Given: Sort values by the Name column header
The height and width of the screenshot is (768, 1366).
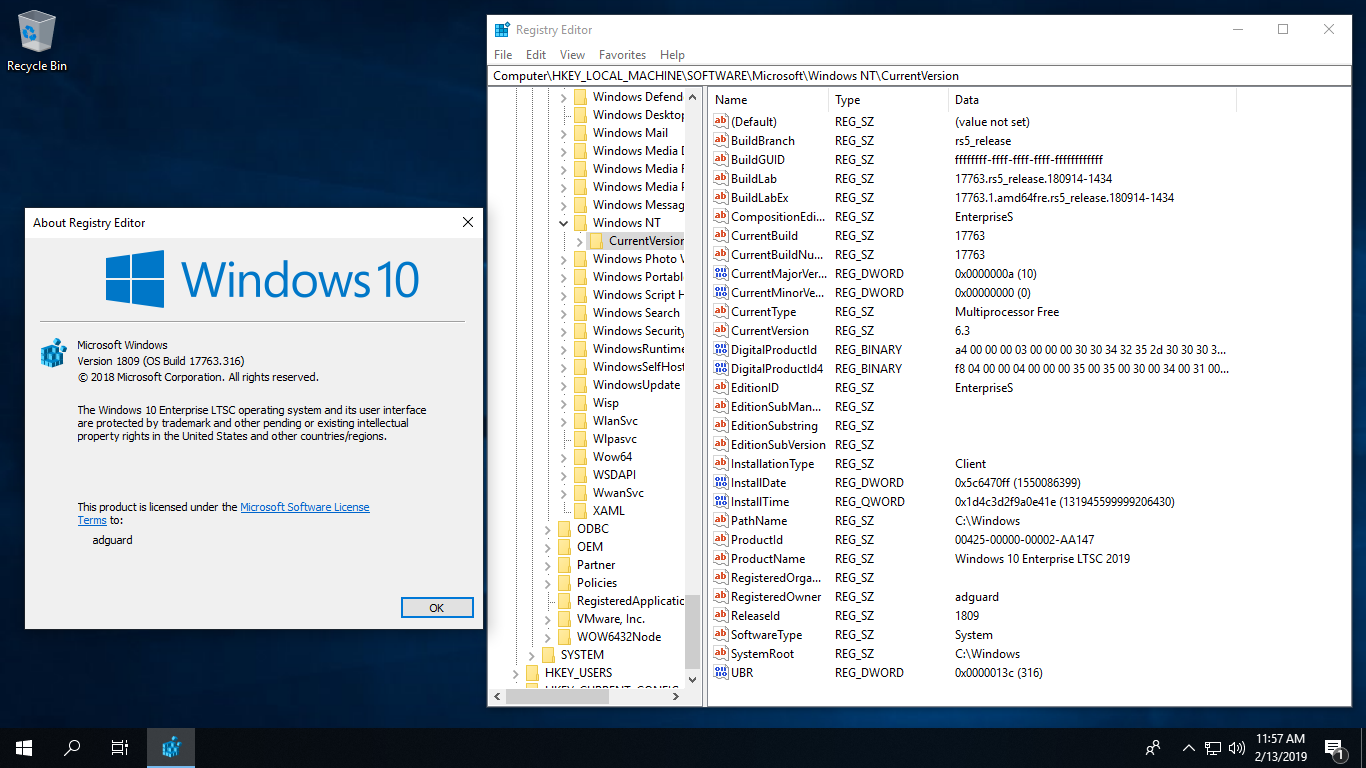Looking at the screenshot, I should [768, 100].
